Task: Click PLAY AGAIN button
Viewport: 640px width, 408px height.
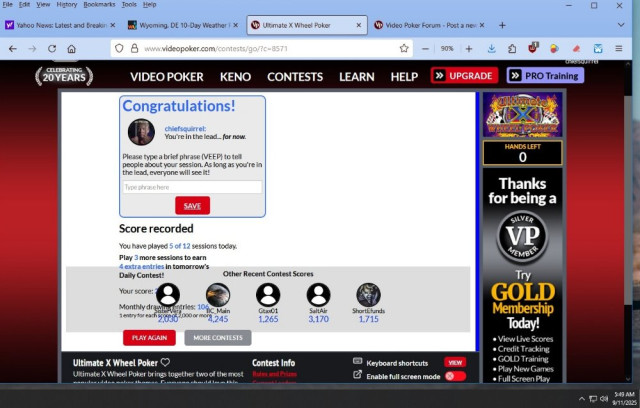Action: click(x=149, y=338)
